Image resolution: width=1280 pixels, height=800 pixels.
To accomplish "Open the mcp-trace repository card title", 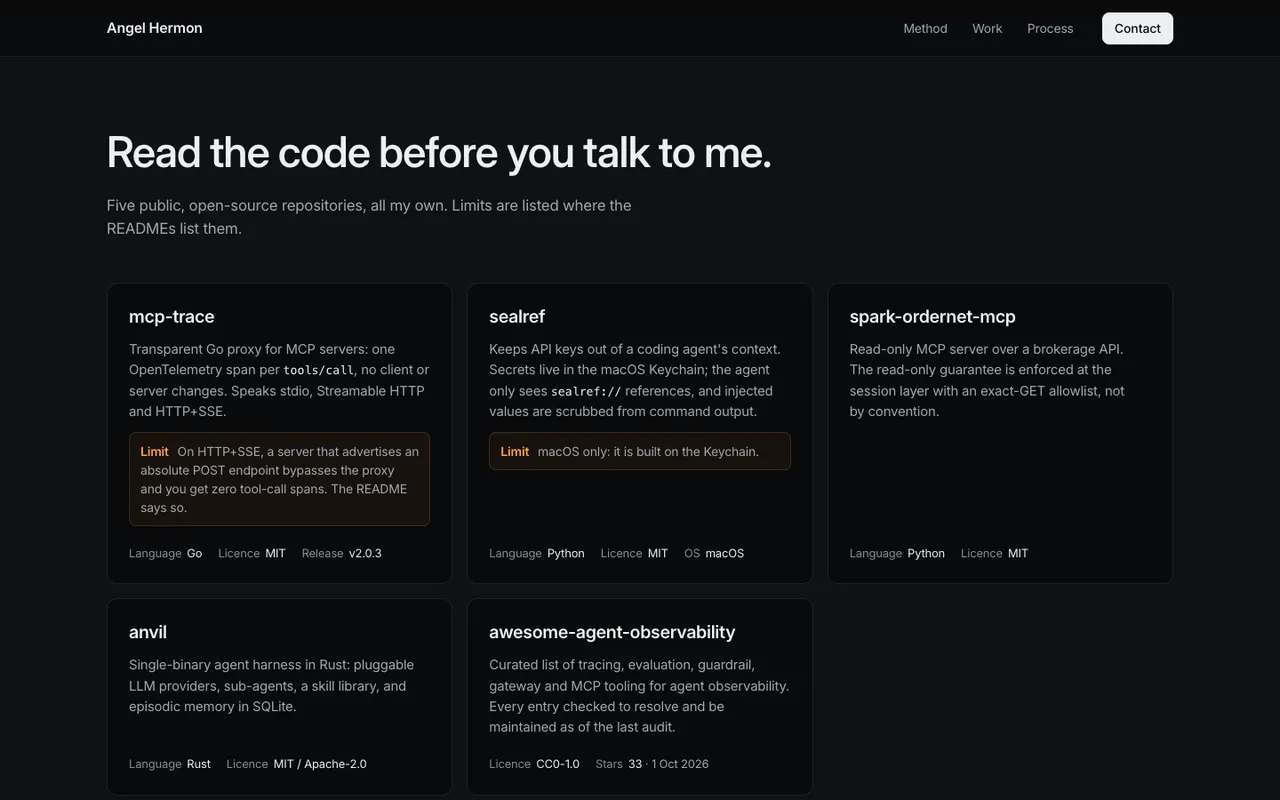I will (171, 316).
